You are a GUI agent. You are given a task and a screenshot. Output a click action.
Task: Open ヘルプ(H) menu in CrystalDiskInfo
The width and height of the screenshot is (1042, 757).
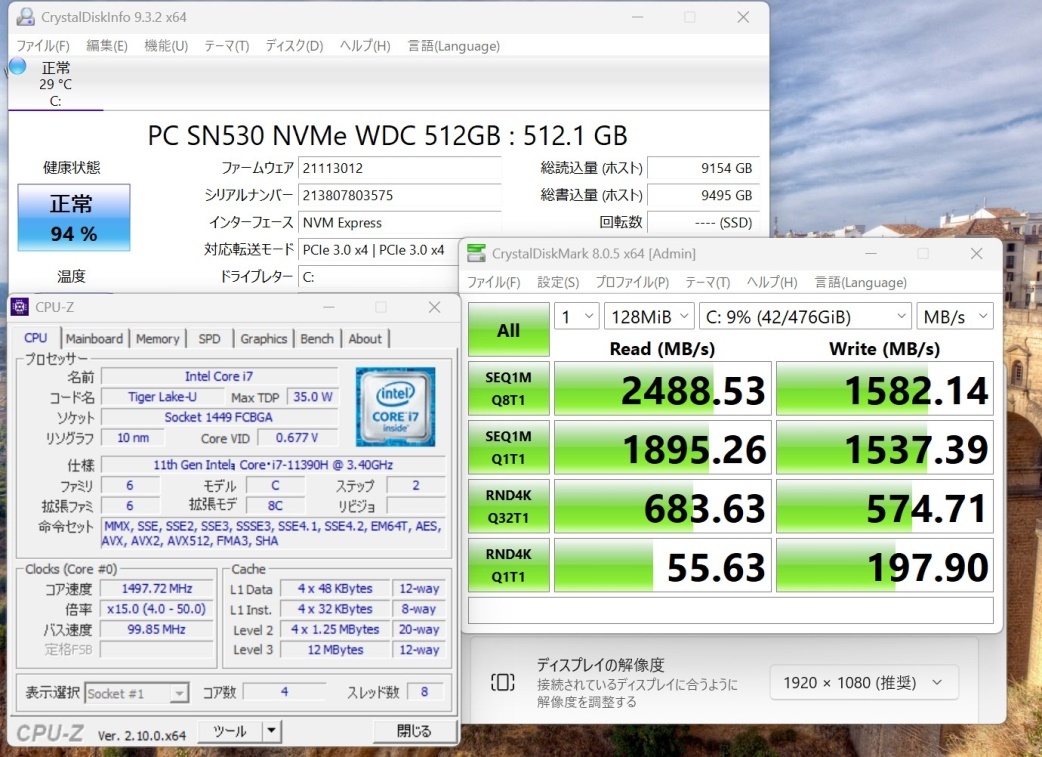(x=365, y=46)
